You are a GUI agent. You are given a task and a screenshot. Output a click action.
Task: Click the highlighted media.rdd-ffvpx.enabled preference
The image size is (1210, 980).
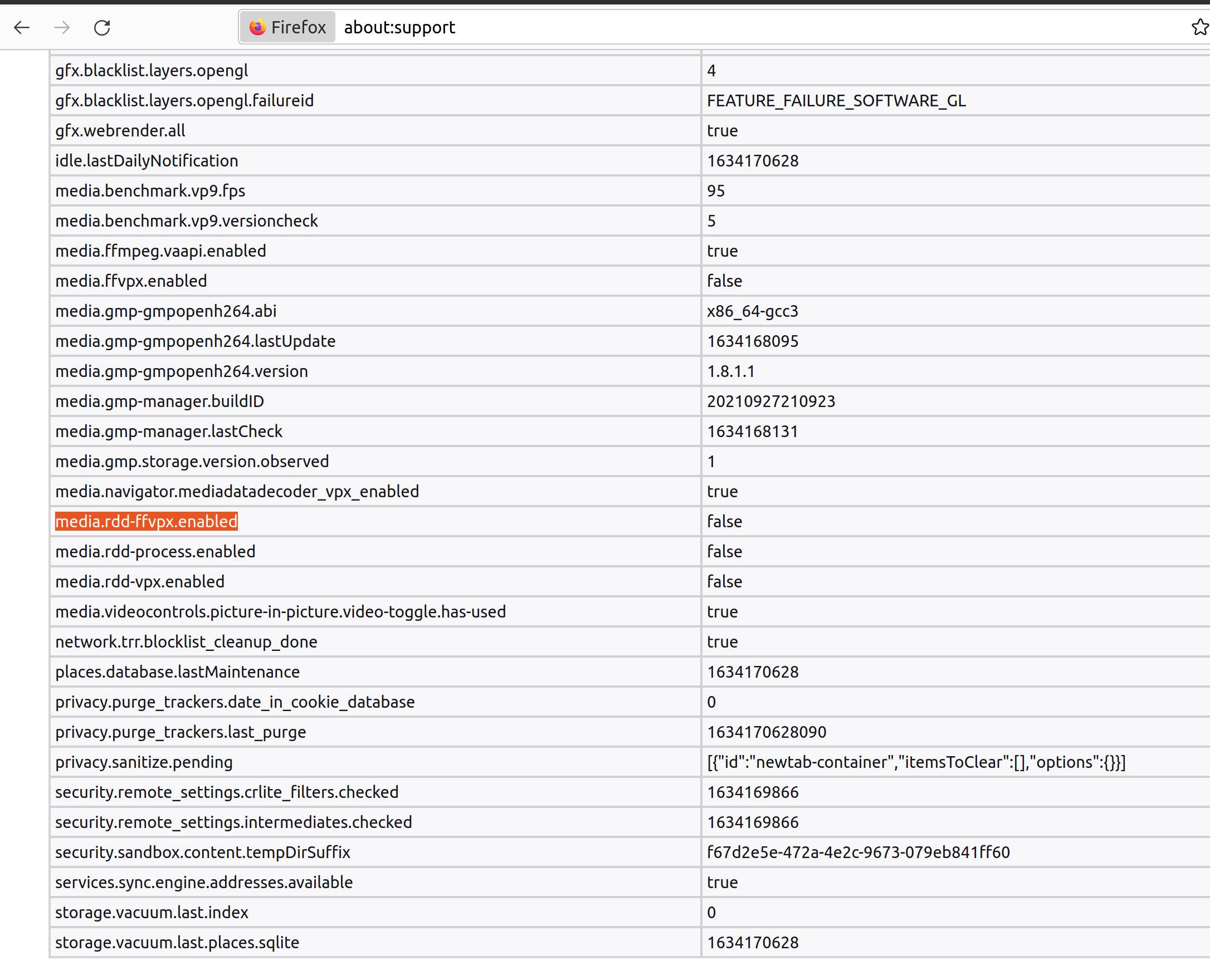point(147,521)
